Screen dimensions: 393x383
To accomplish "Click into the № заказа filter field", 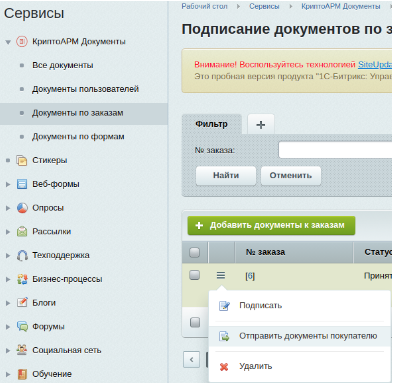I will (335, 150).
